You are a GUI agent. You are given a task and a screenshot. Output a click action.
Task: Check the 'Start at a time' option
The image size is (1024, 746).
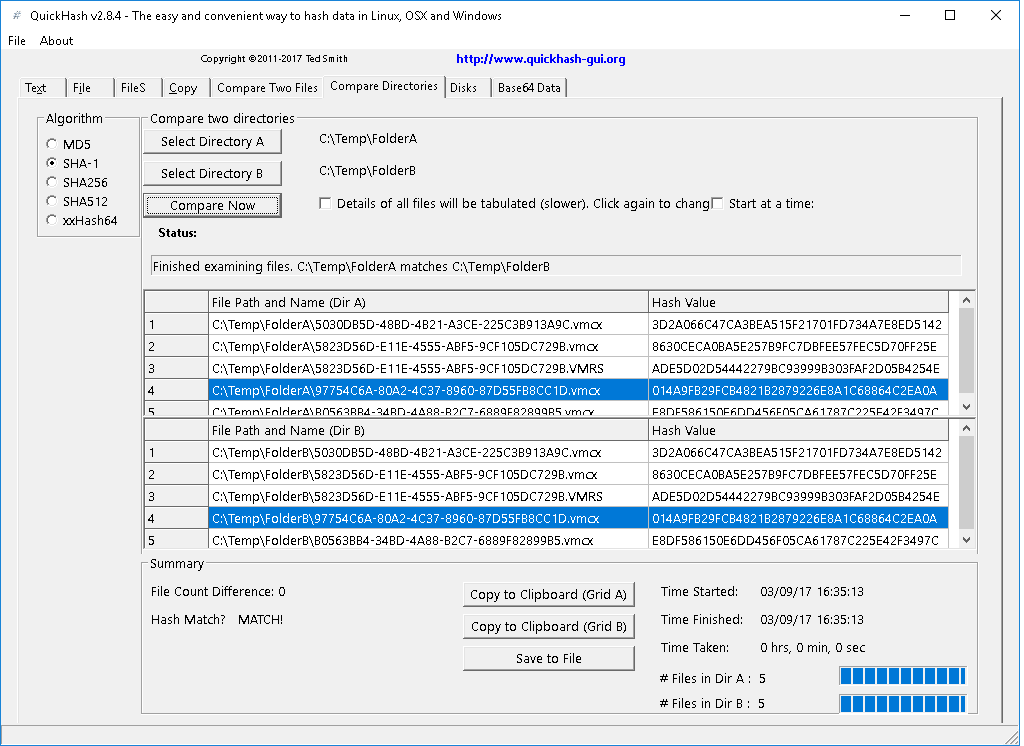(716, 203)
